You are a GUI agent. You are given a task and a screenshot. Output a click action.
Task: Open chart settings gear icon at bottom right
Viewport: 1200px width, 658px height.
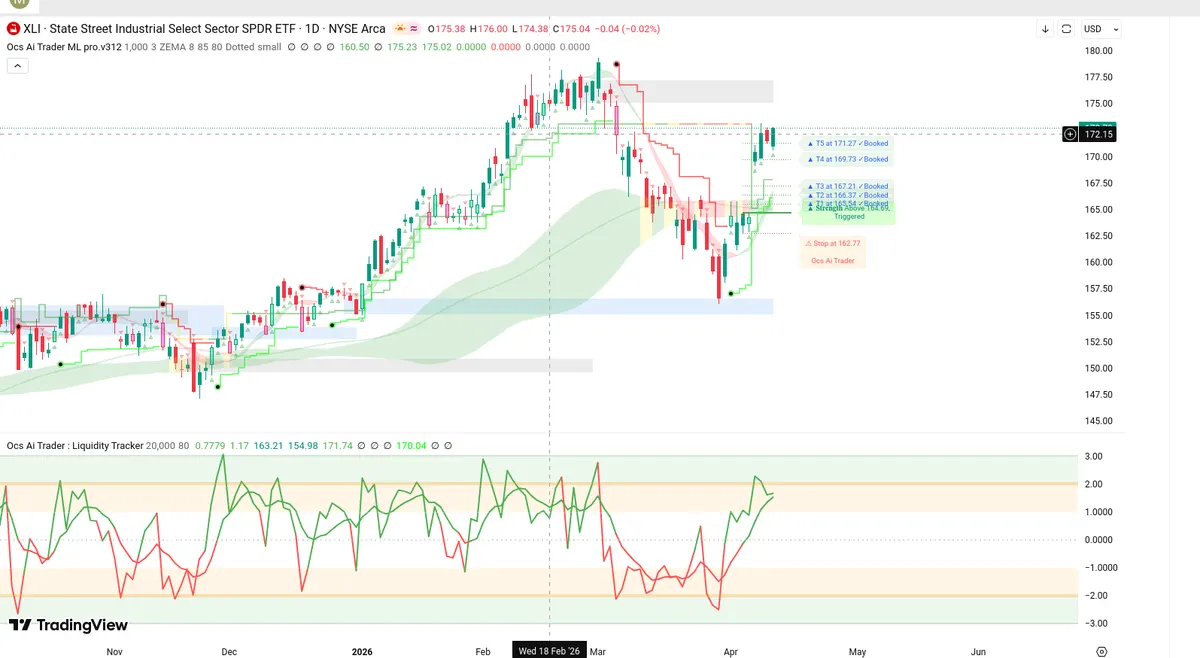[x=1101, y=651]
